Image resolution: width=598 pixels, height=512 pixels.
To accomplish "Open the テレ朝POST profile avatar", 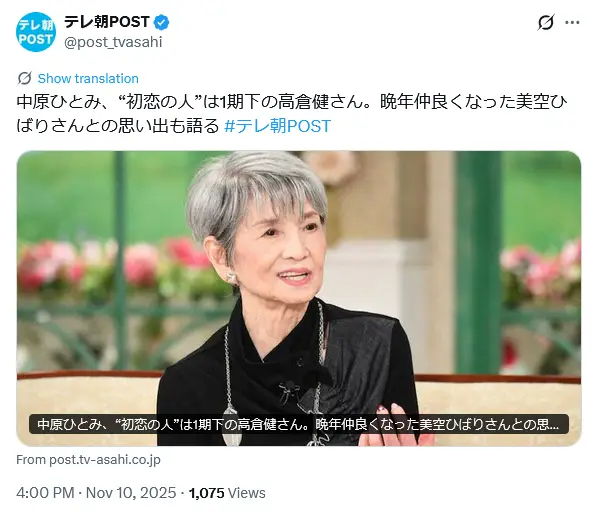I will [x=36, y=32].
